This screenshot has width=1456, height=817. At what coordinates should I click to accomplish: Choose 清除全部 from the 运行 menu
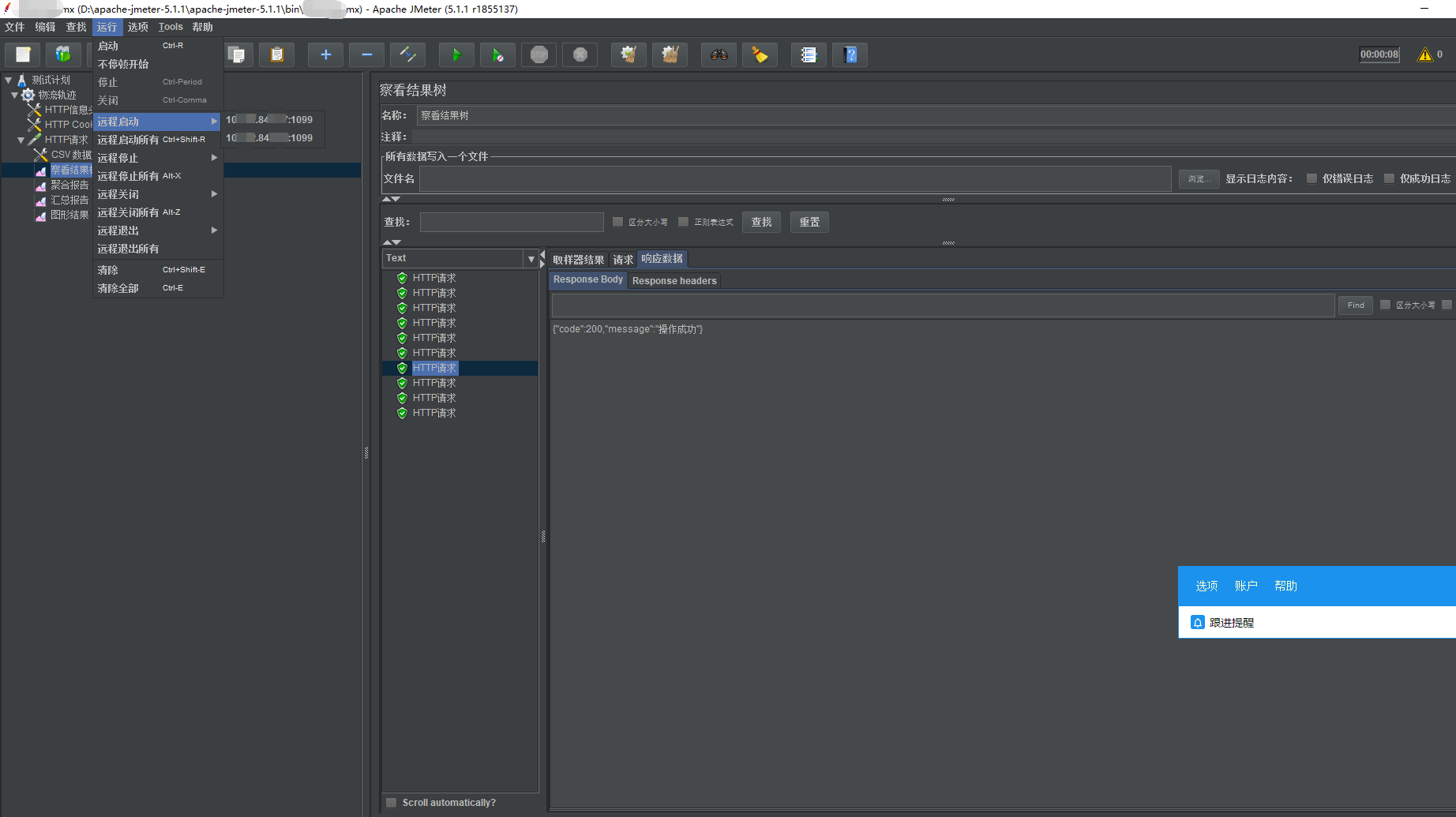click(157, 288)
